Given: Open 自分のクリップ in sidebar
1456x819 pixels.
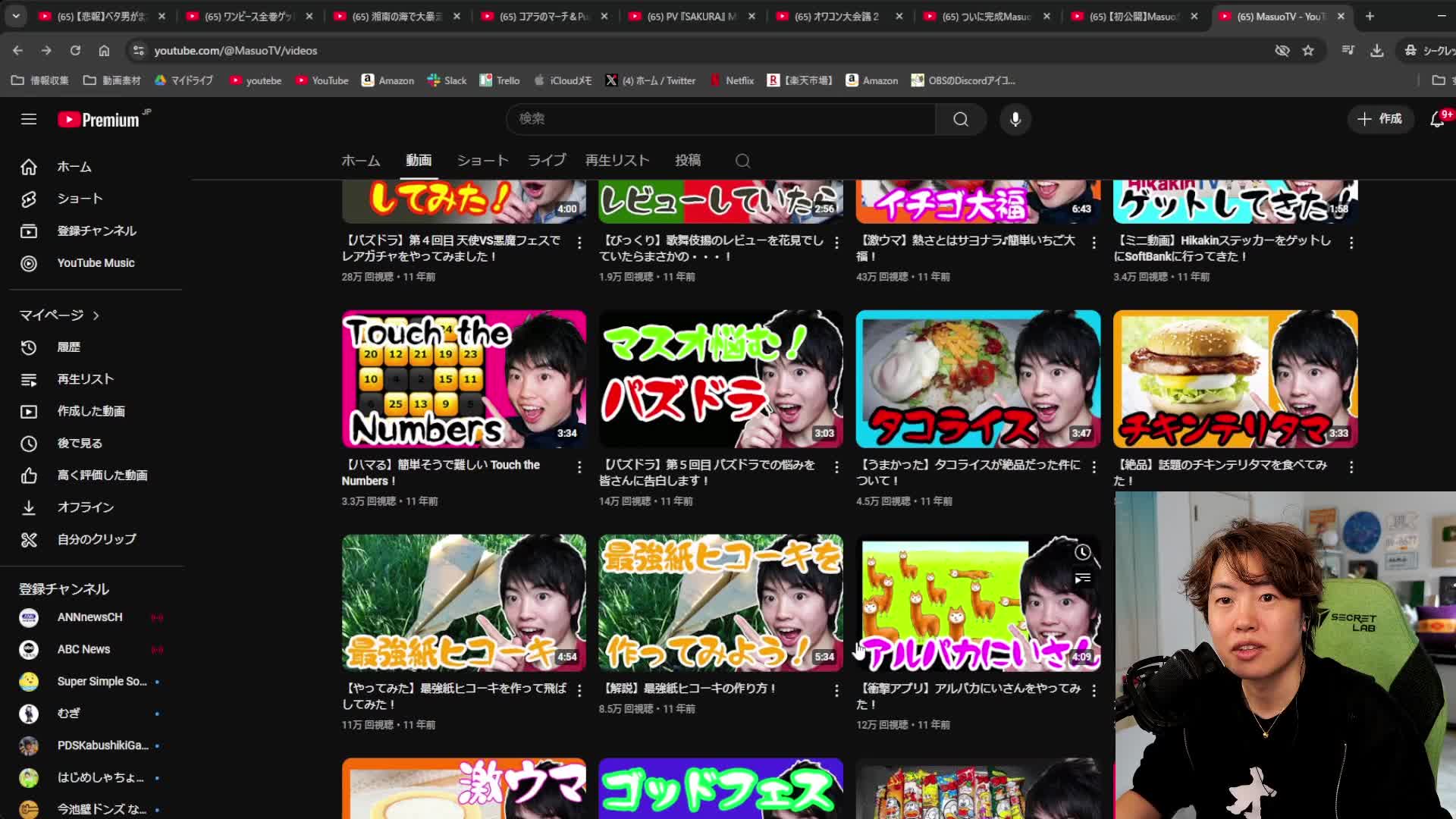Looking at the screenshot, I should pyautogui.click(x=96, y=539).
